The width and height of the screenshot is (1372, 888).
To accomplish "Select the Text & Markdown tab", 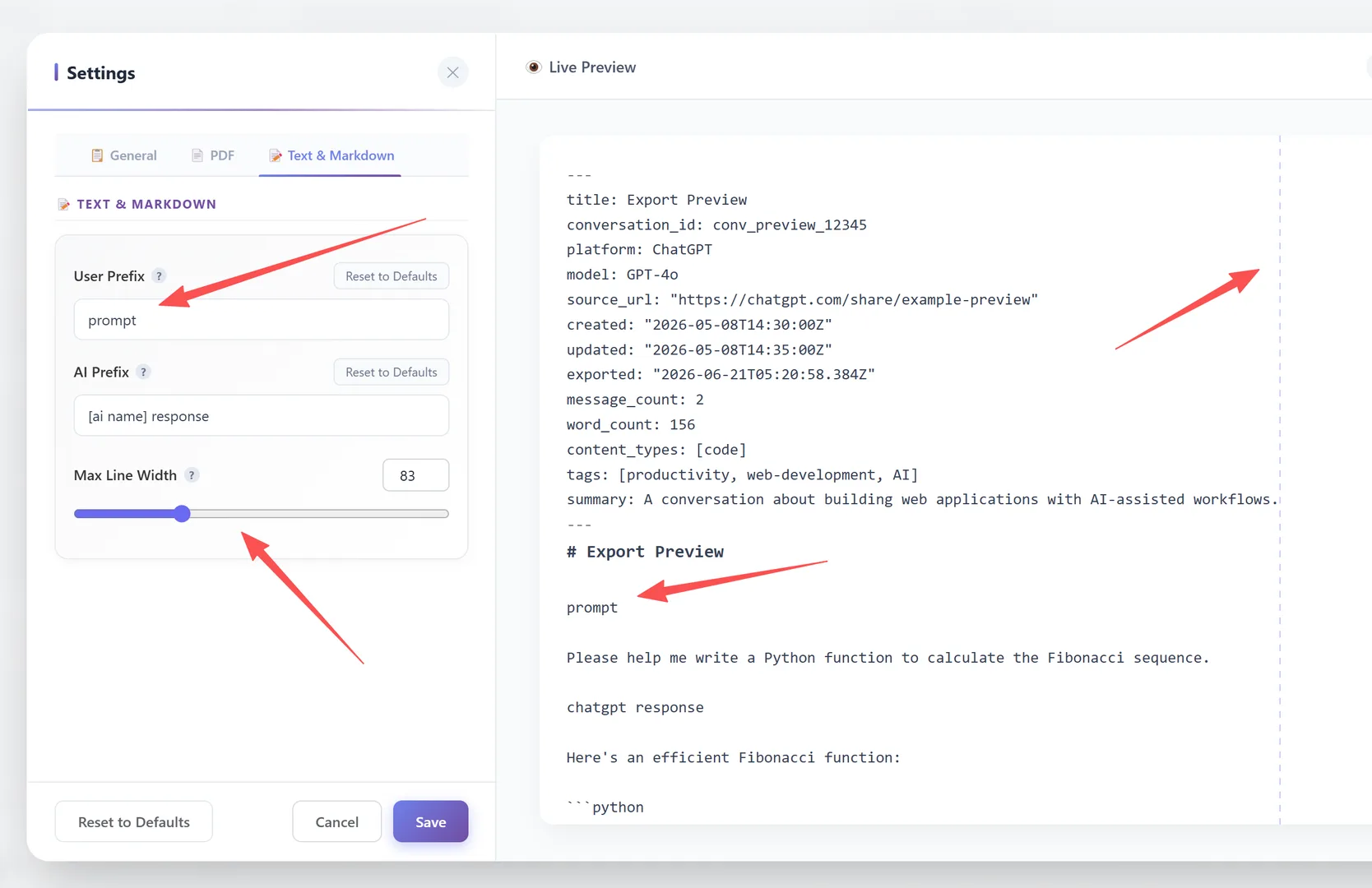I will tap(331, 155).
